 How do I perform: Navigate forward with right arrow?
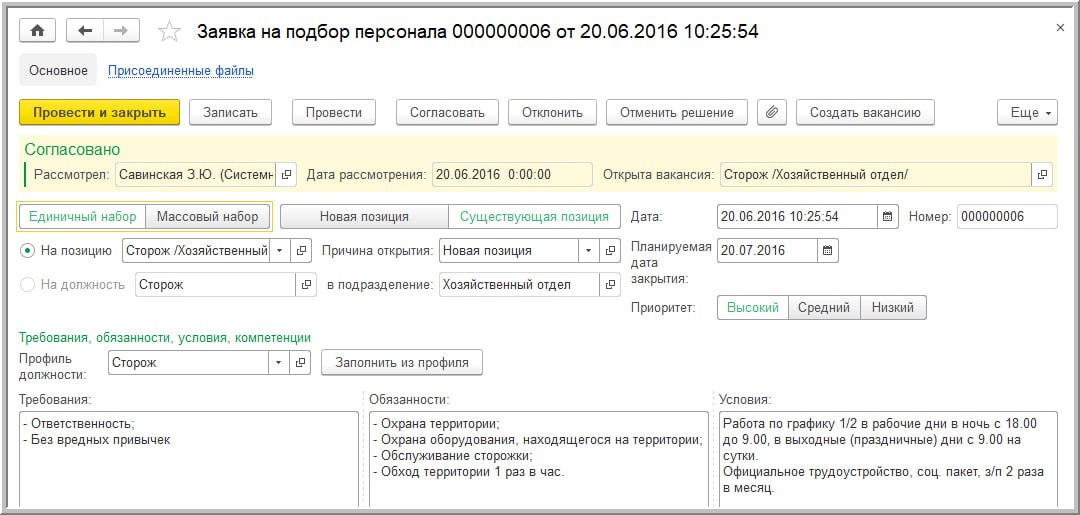pyautogui.click(x=121, y=30)
